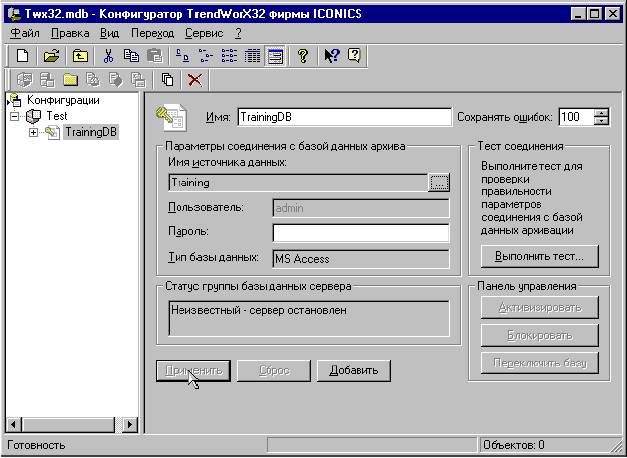Click the yellow New folder icon

click(x=70, y=80)
